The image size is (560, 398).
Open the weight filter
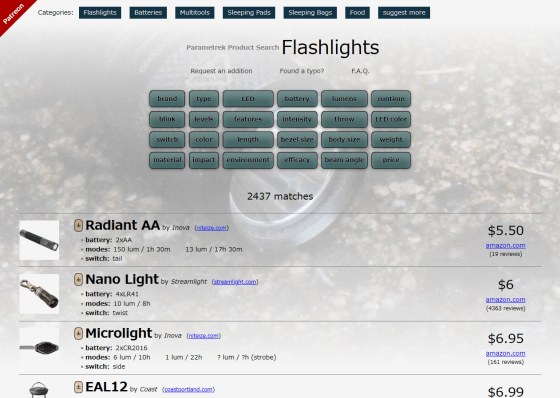[391, 139]
